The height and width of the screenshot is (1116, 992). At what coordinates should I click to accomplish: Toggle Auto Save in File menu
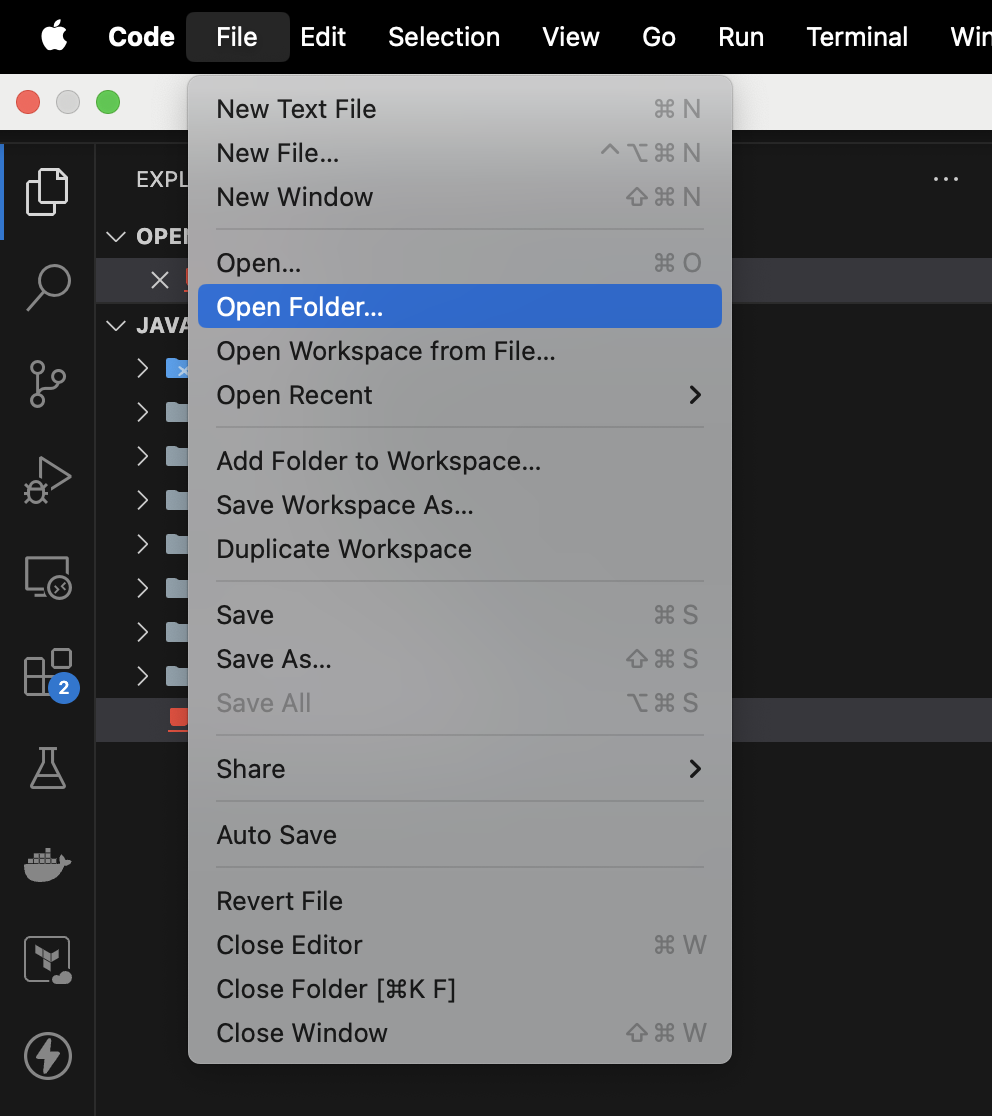(x=277, y=835)
